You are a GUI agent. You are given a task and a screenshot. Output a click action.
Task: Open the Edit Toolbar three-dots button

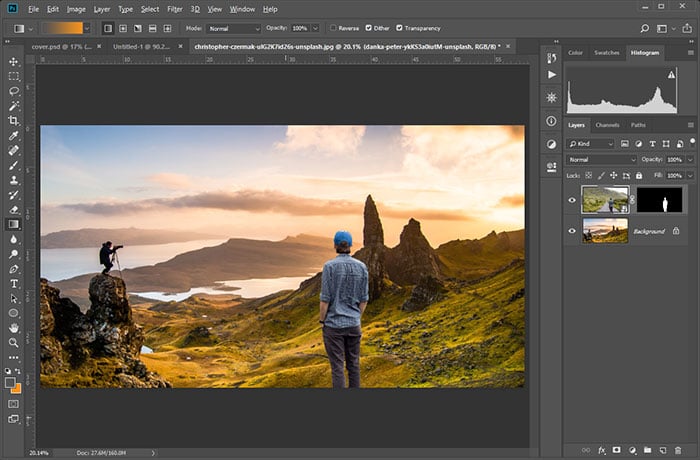(13, 358)
